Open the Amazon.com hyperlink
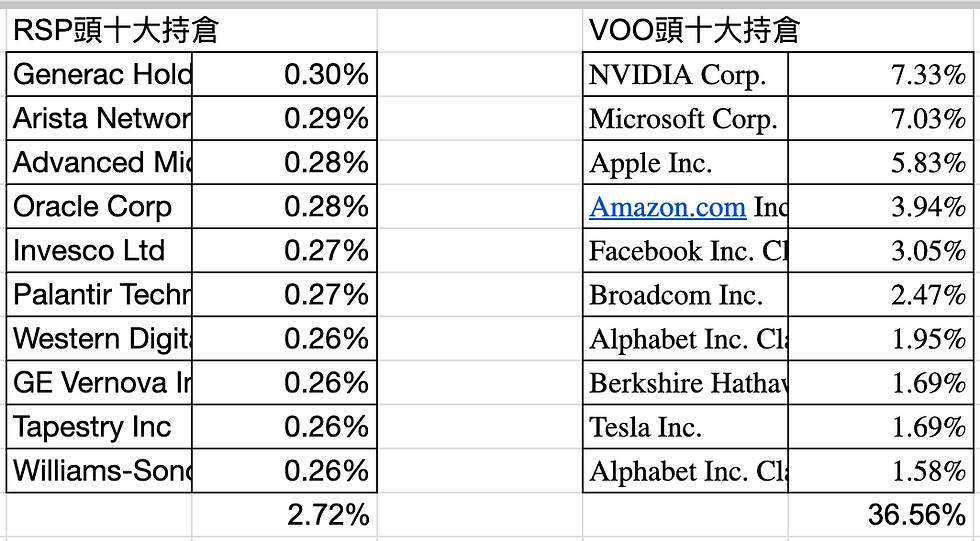Viewport: 980px width, 541px height. coord(668,207)
